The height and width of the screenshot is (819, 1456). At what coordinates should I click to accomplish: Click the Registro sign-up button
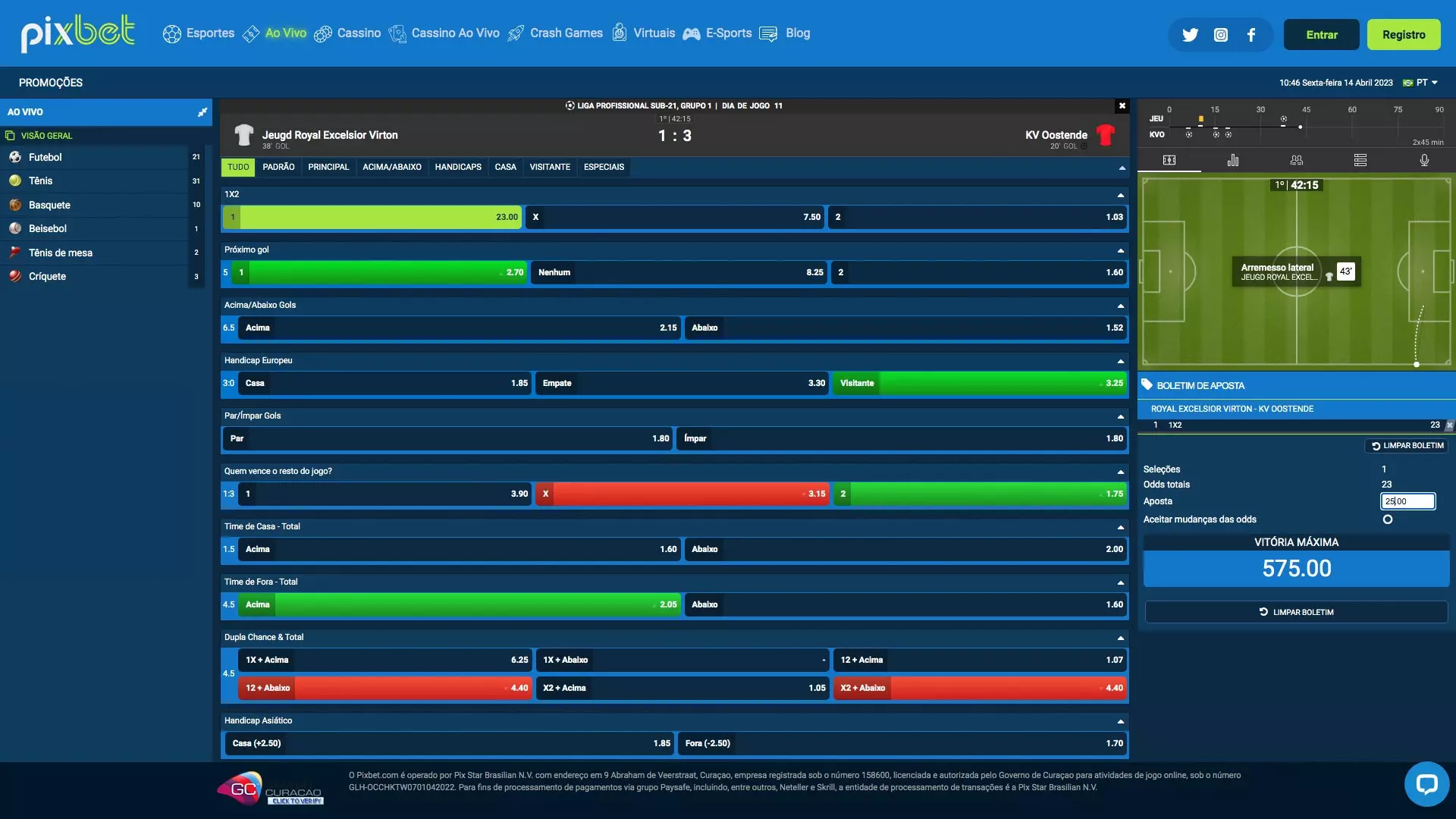click(x=1404, y=35)
